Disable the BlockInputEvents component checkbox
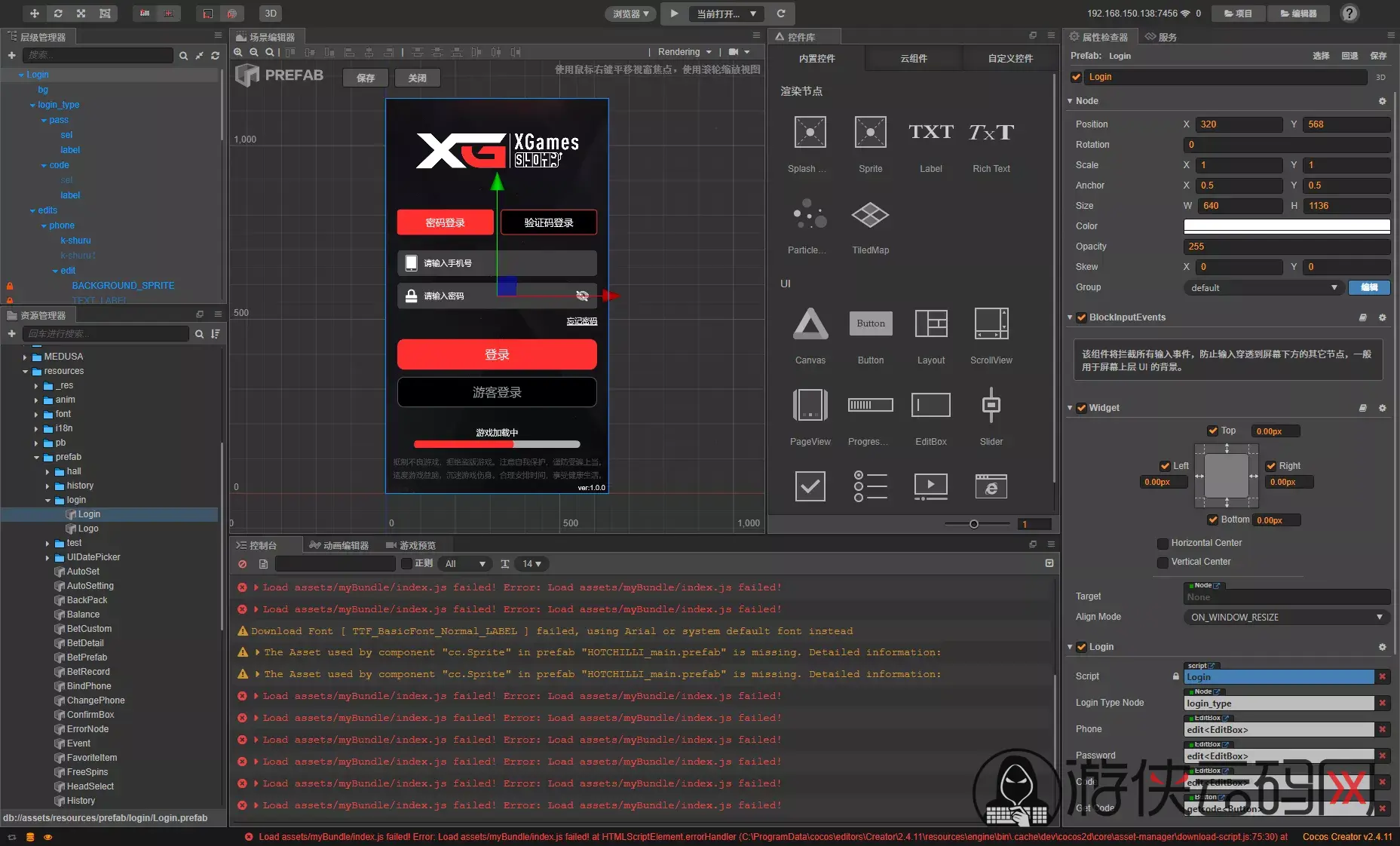 click(1082, 317)
